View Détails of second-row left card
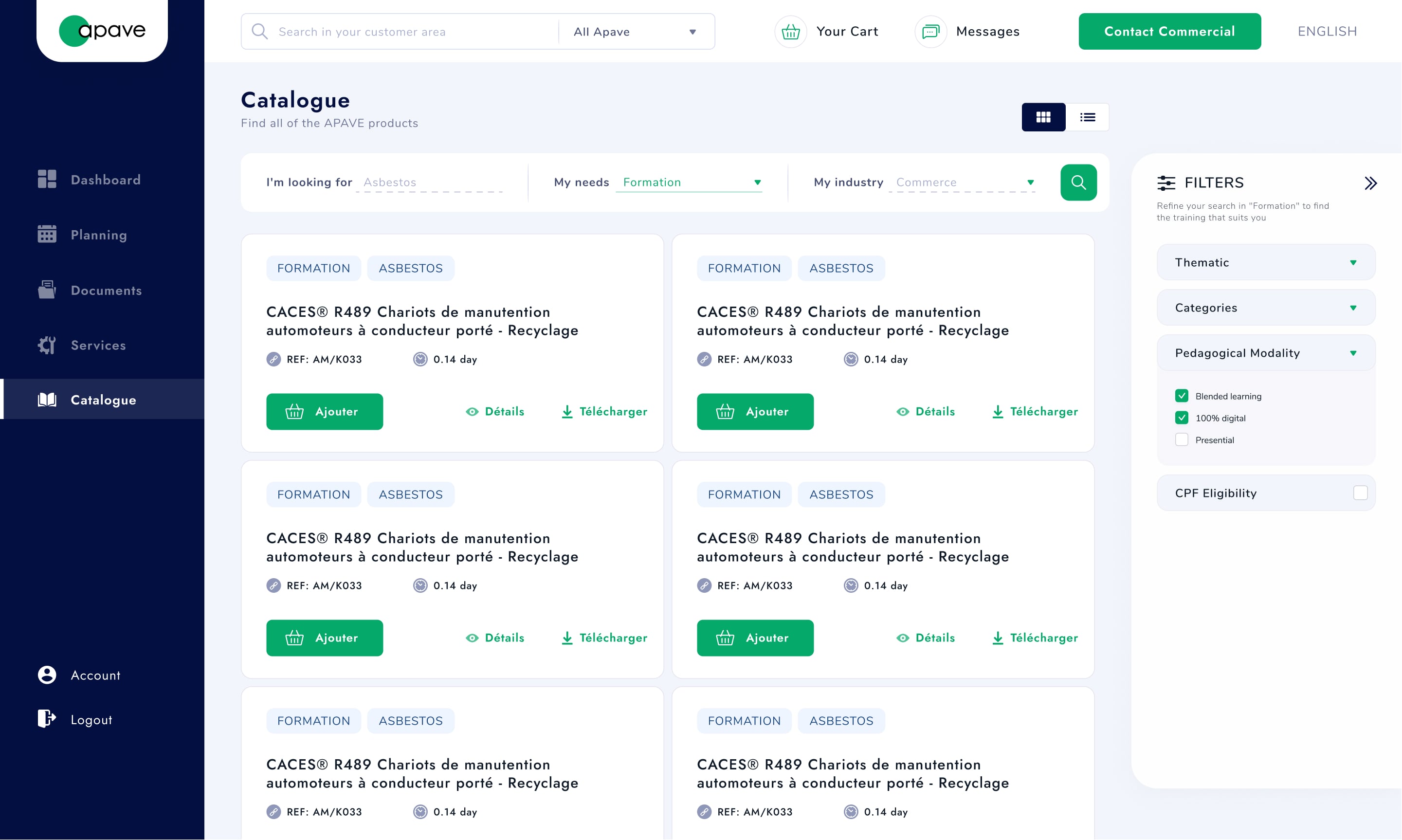 pyautogui.click(x=495, y=638)
